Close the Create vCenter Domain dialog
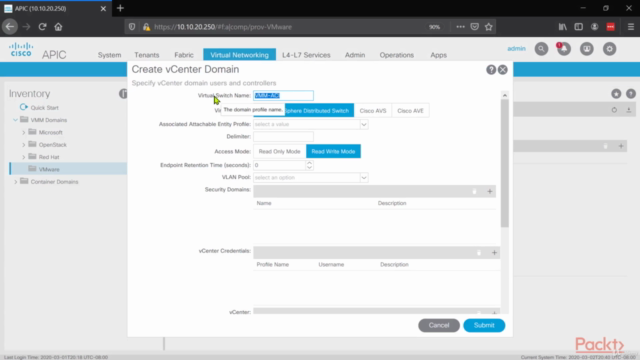 tap(502, 70)
